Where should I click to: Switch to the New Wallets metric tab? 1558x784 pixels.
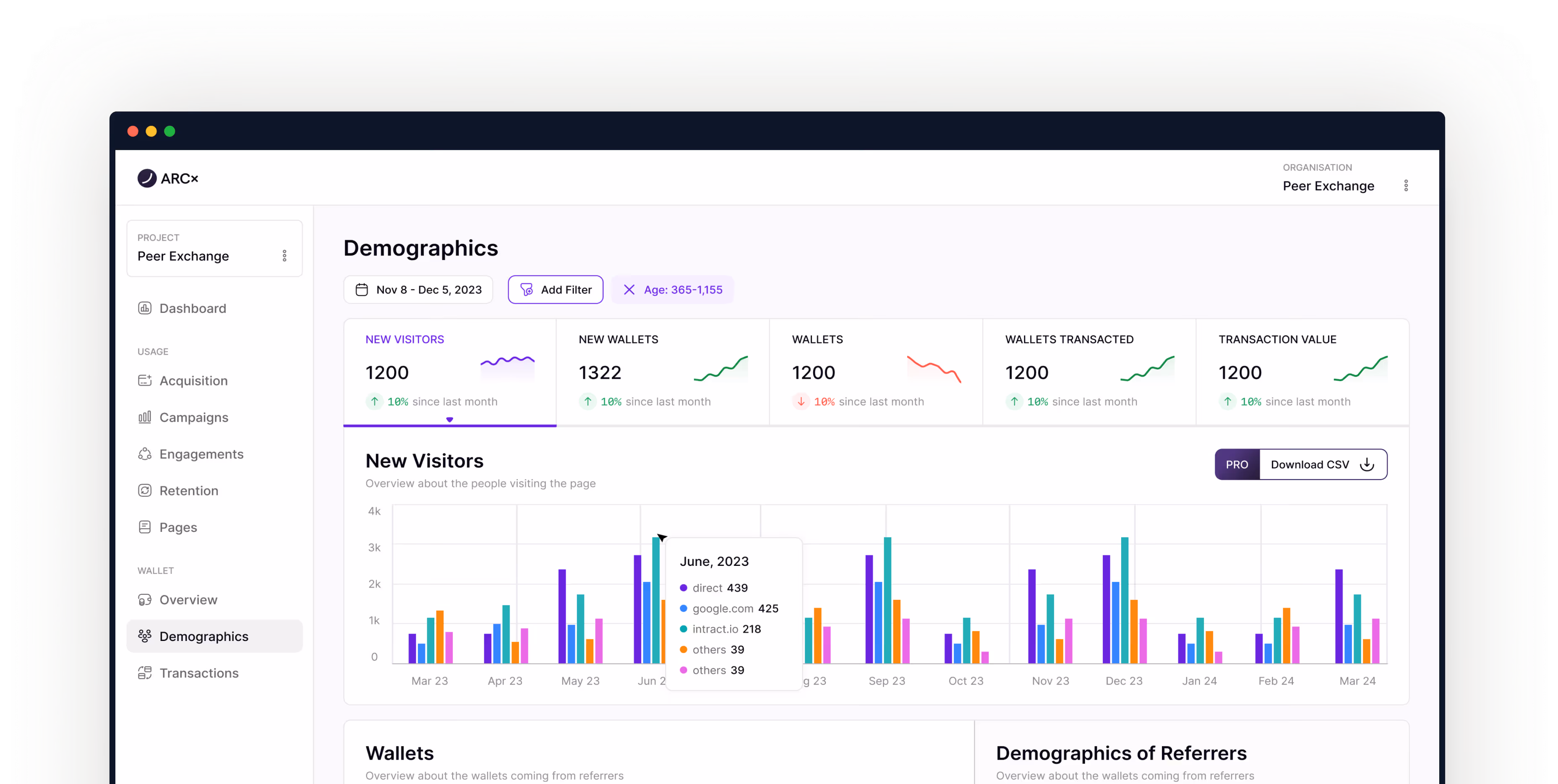point(662,371)
